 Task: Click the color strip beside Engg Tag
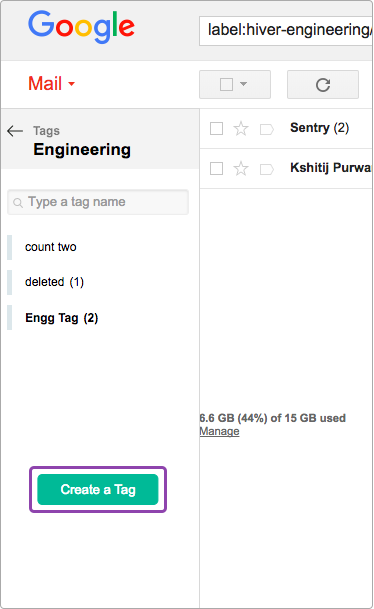9,317
